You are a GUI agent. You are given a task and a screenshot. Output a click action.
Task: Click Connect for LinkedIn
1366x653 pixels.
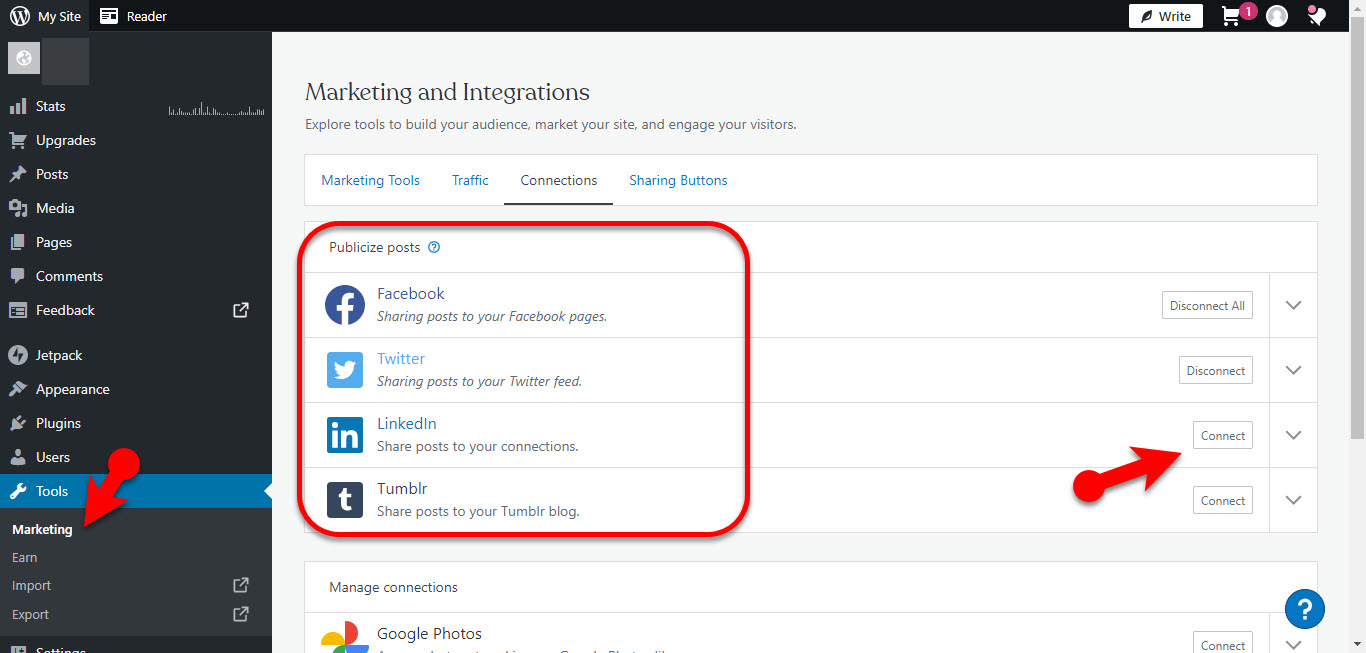click(x=1222, y=435)
